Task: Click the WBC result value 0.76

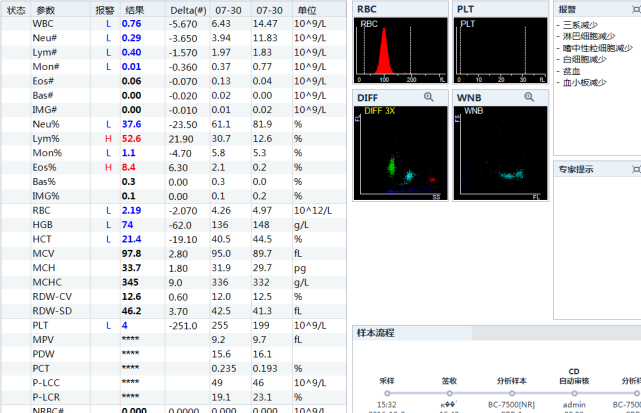Action: pyautogui.click(x=131, y=24)
